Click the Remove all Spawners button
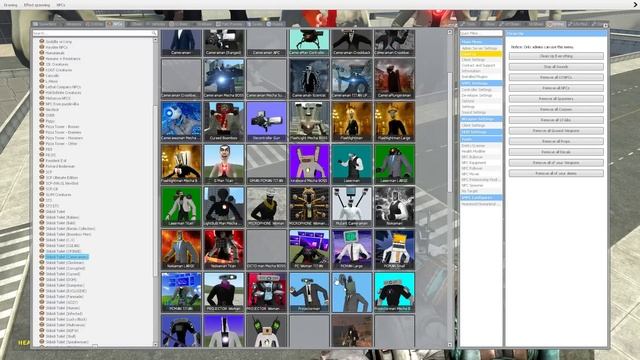640x360 pixels. [x=556, y=99]
